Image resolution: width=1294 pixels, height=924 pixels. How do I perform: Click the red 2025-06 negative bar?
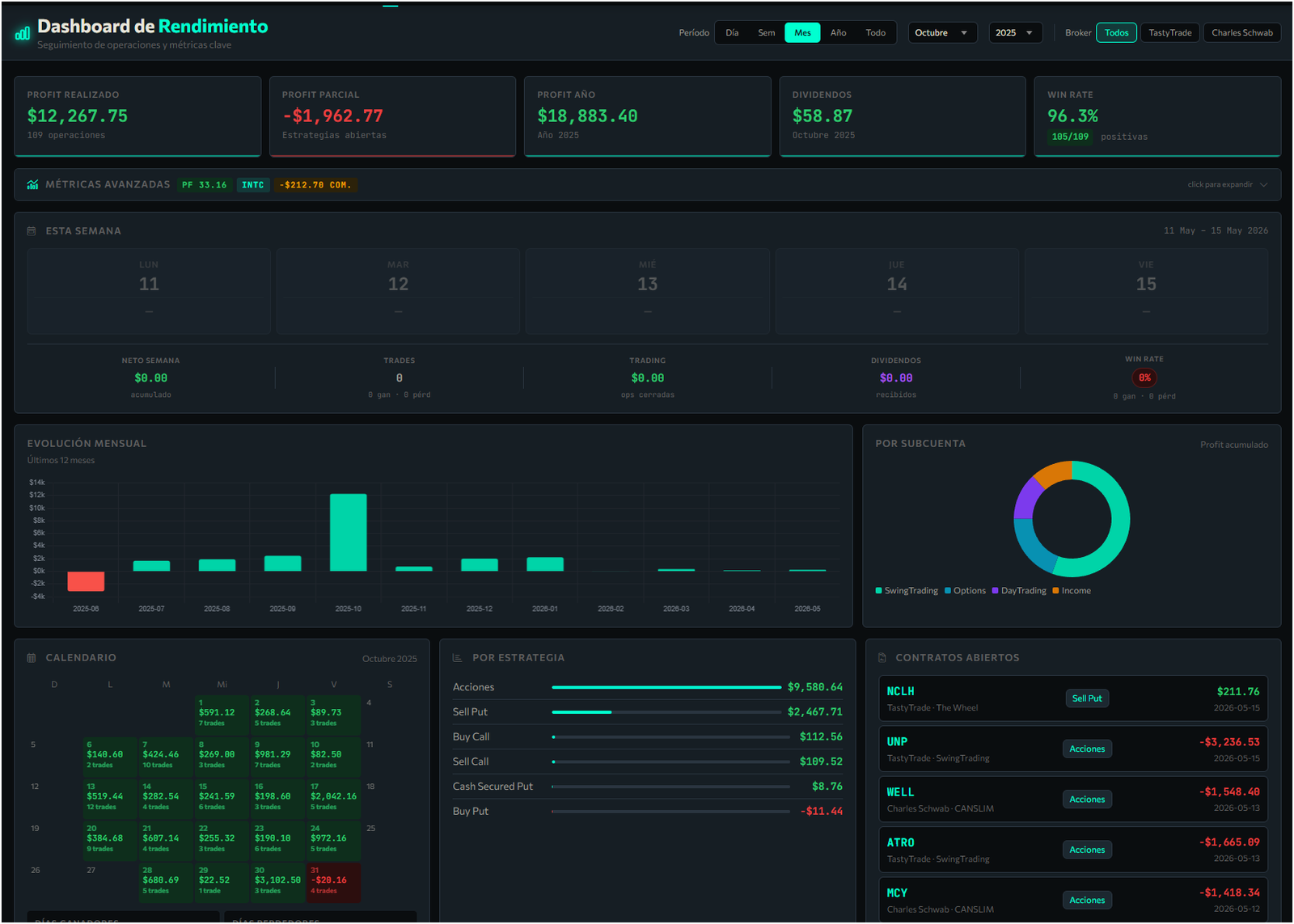(86, 581)
